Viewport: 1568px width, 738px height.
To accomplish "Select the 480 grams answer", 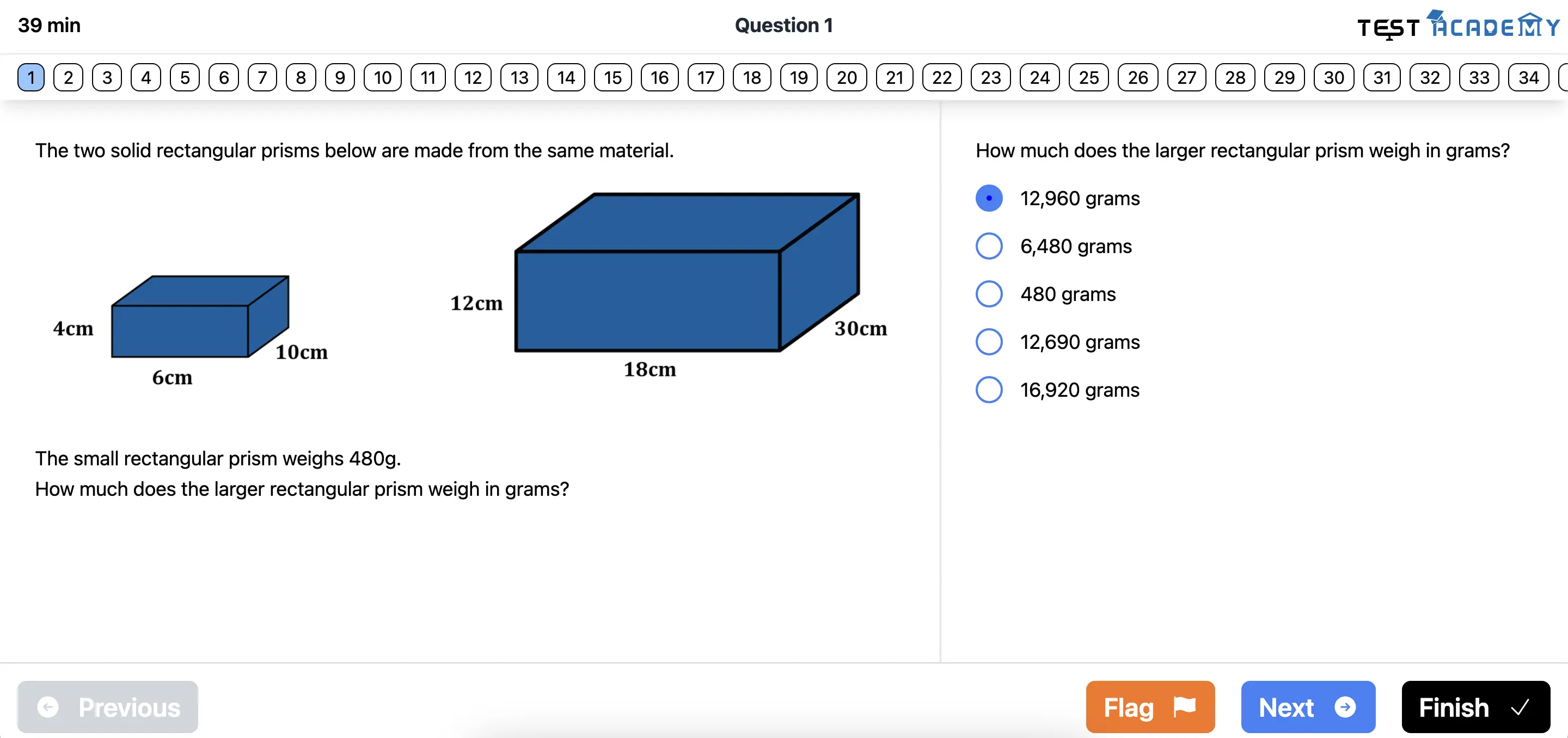I will [989, 294].
